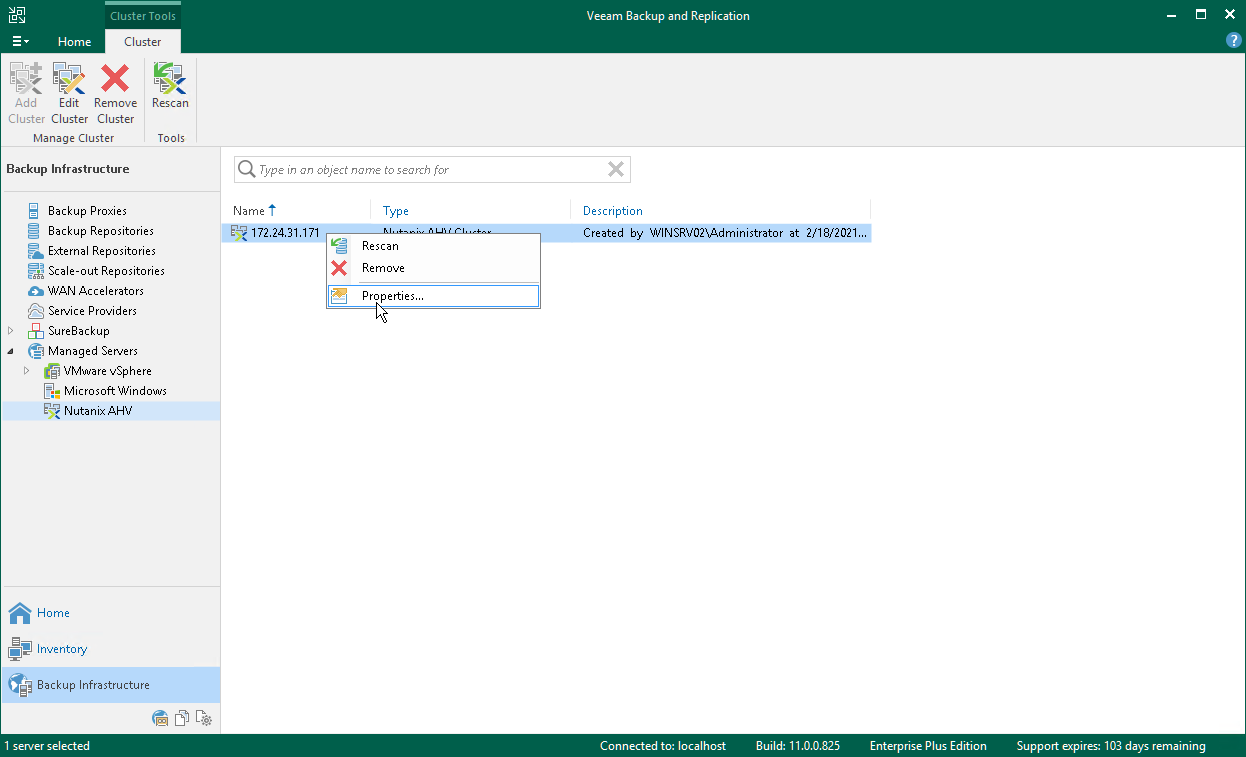Click "1 server selected" in status bar
Viewport: 1246px width, 757px height.
point(47,746)
